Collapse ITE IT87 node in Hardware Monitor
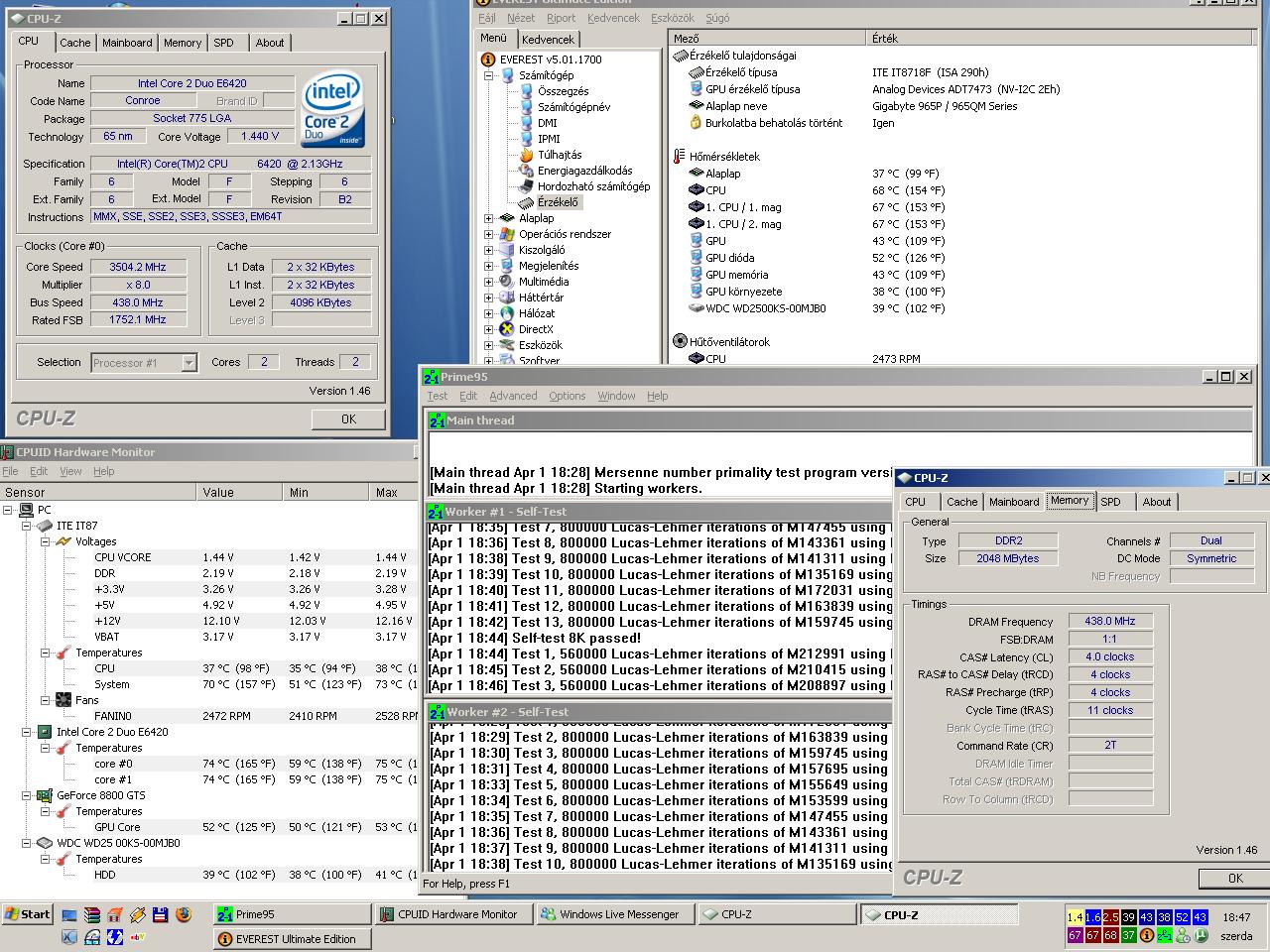 (x=26, y=526)
